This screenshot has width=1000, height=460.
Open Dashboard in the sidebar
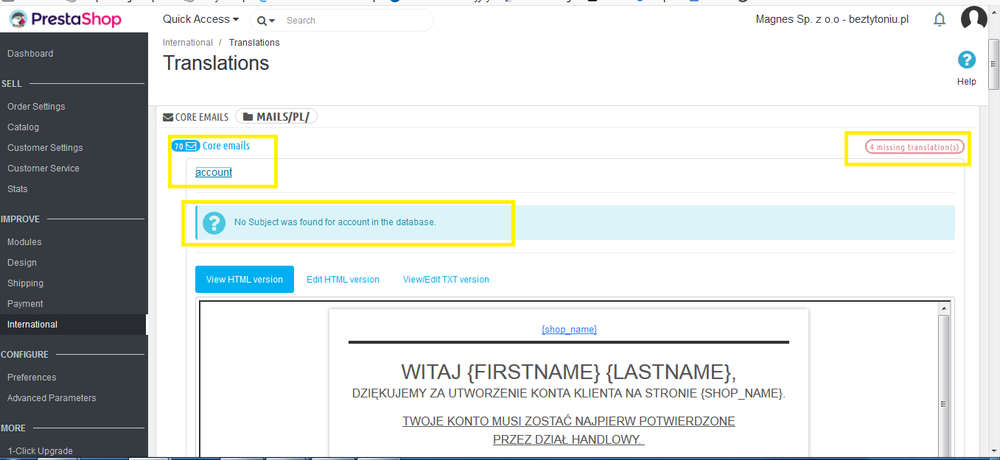(30, 54)
